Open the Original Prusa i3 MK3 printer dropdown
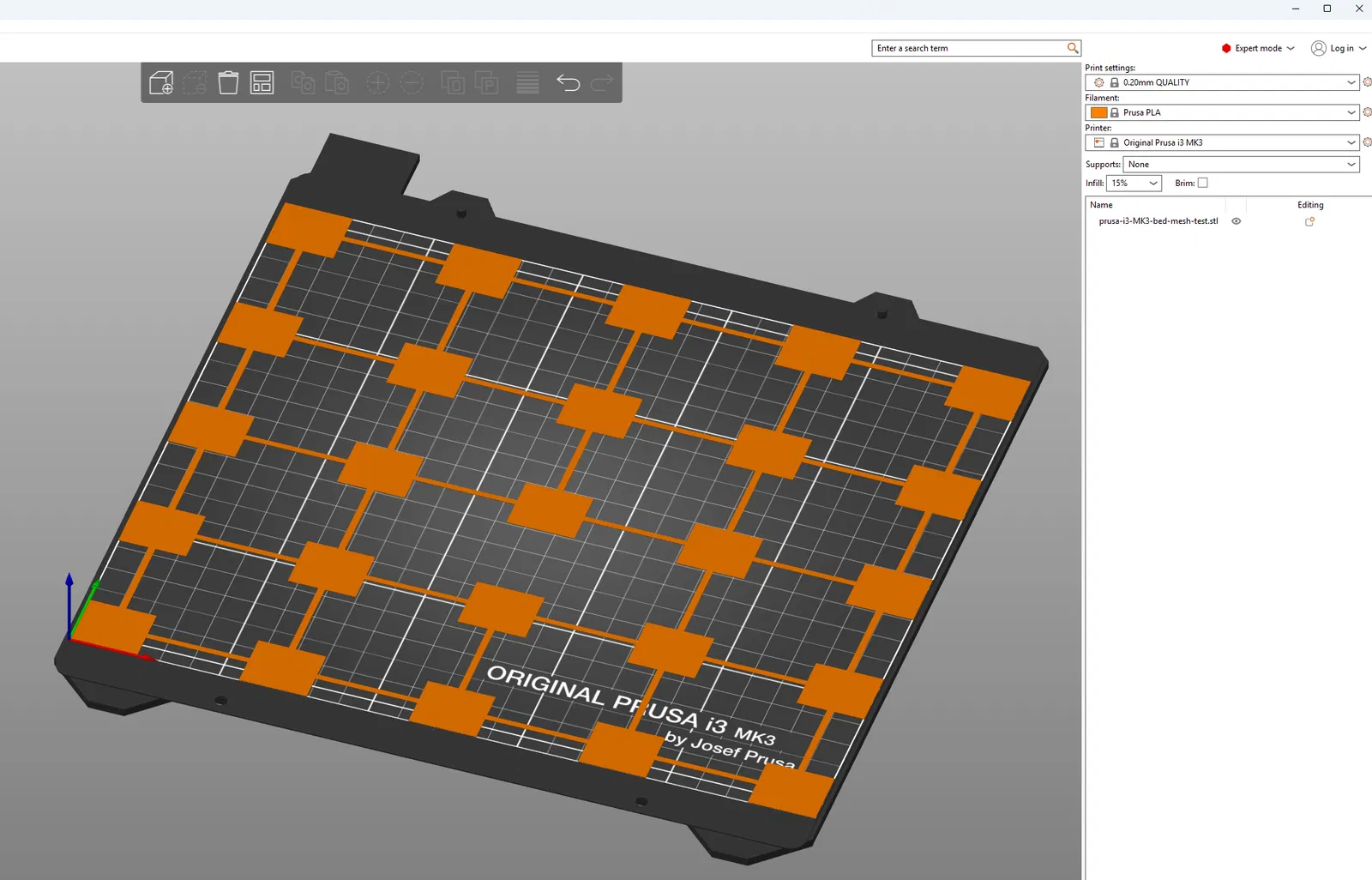 click(x=1222, y=142)
